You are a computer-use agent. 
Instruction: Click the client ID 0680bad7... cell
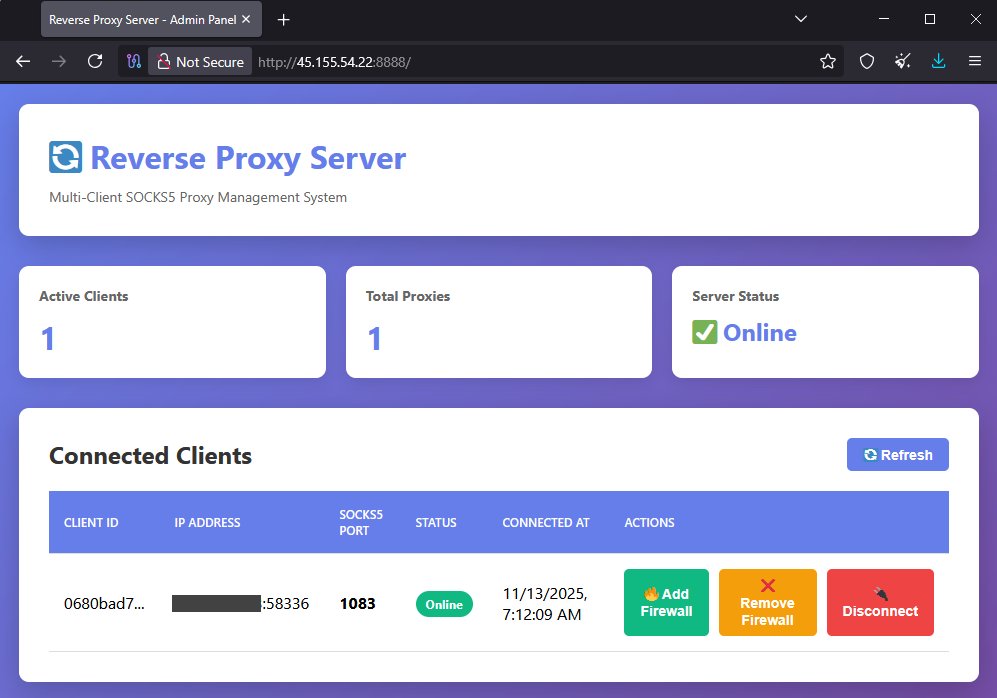click(104, 603)
